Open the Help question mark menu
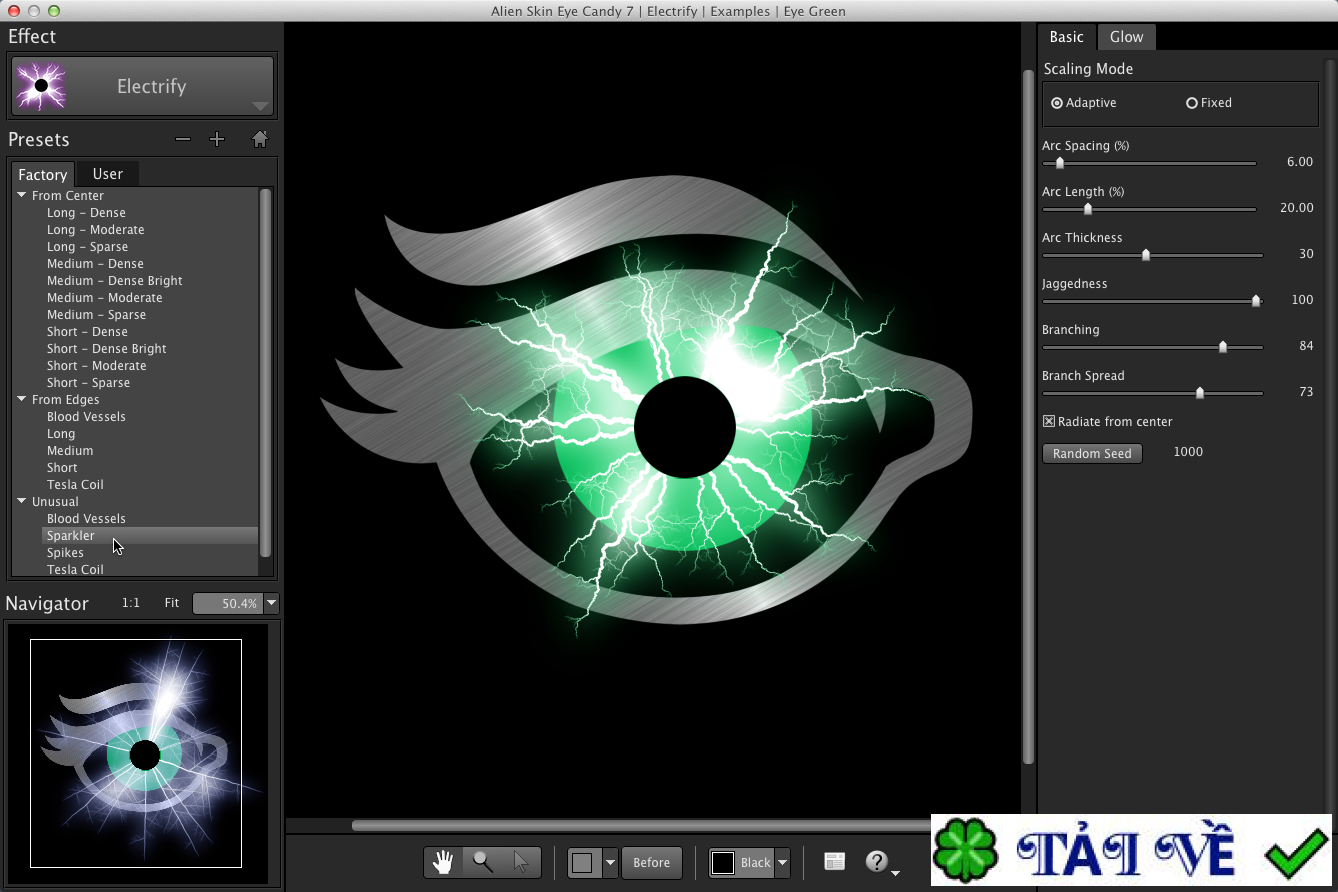Viewport: 1338px width, 892px height. pyautogui.click(x=875, y=861)
